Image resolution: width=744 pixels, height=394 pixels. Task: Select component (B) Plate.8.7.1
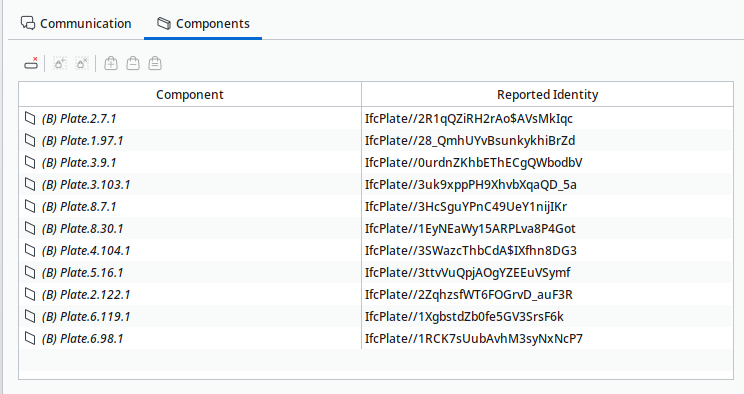[x=79, y=206]
